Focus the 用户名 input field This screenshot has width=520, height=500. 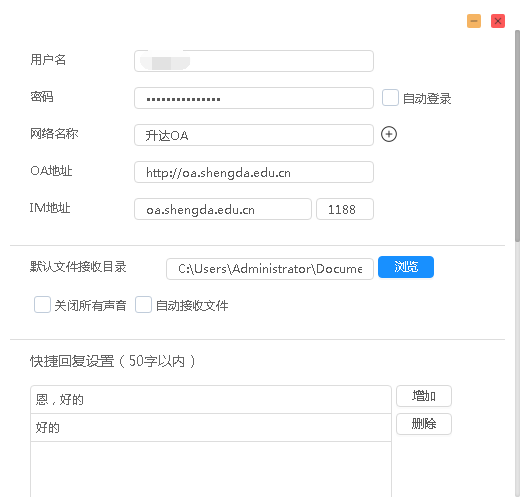(254, 61)
